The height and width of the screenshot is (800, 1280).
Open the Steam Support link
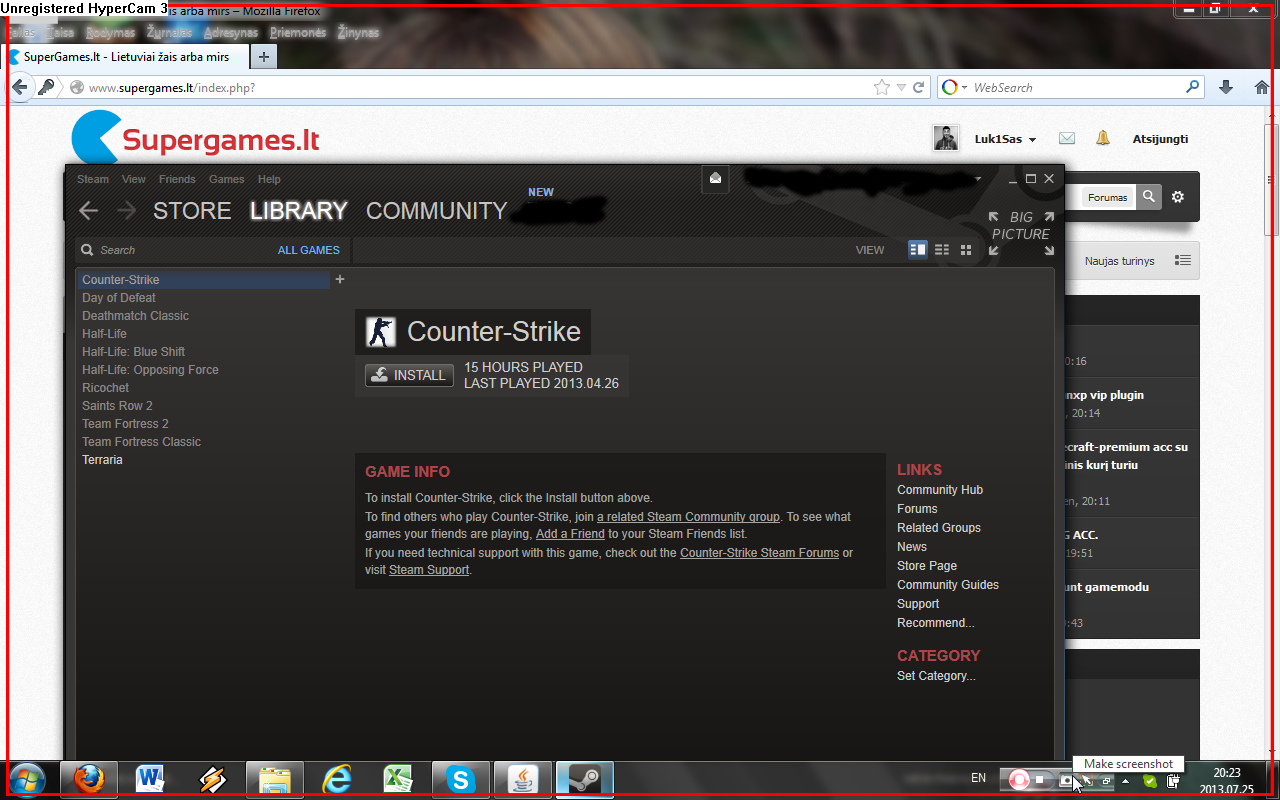click(x=429, y=570)
